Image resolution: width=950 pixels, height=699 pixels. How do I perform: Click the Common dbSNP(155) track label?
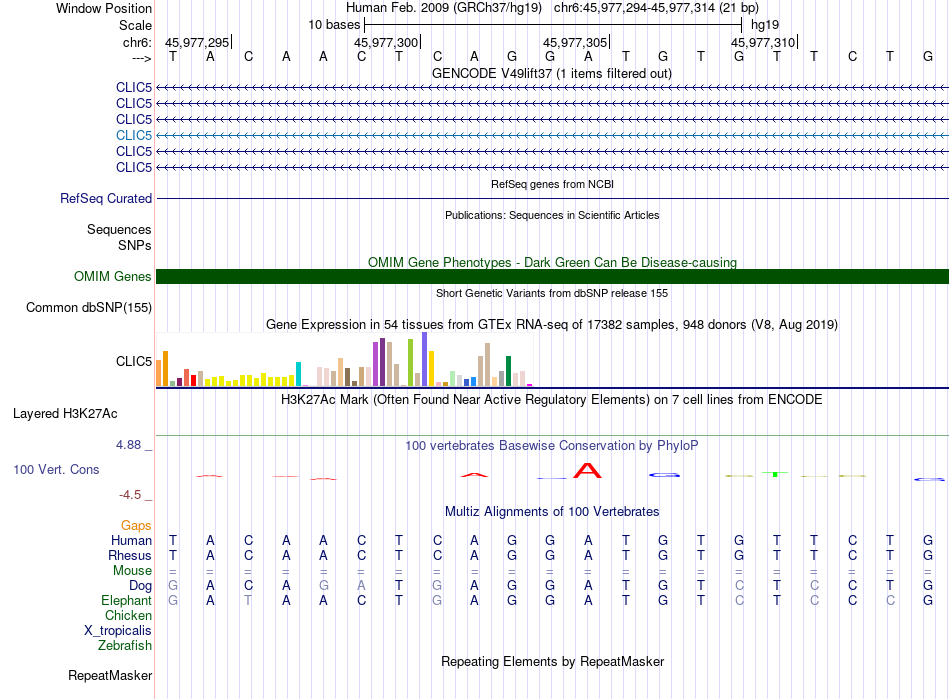pos(89,307)
